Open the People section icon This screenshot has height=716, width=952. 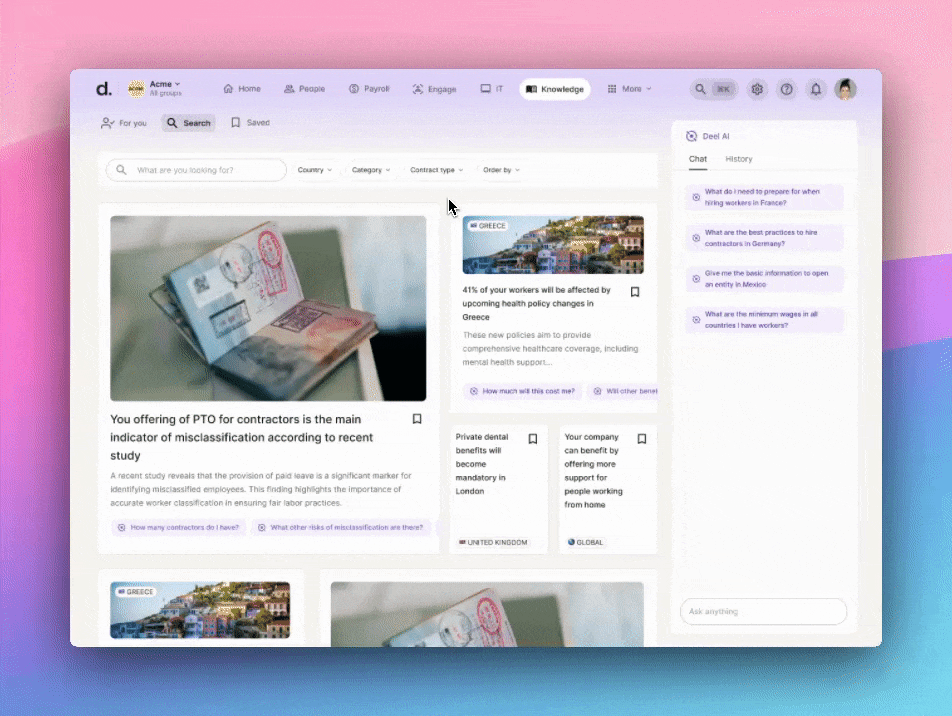pyautogui.click(x=288, y=89)
